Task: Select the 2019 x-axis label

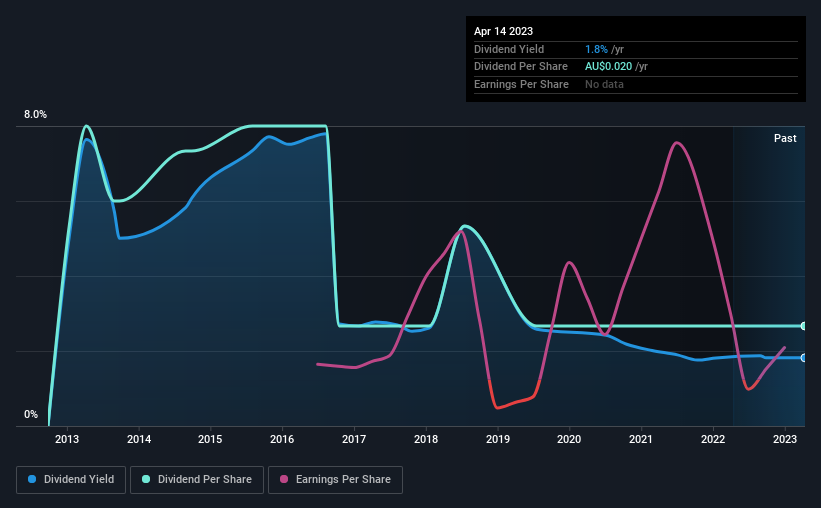Action: (497, 439)
